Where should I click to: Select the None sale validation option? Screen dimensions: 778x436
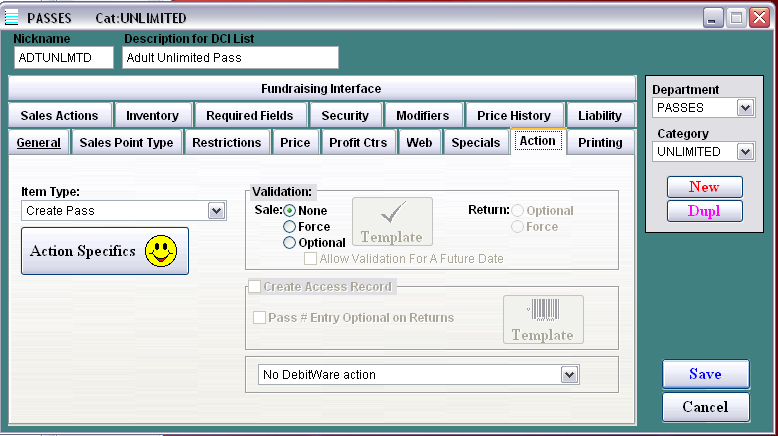click(289, 211)
